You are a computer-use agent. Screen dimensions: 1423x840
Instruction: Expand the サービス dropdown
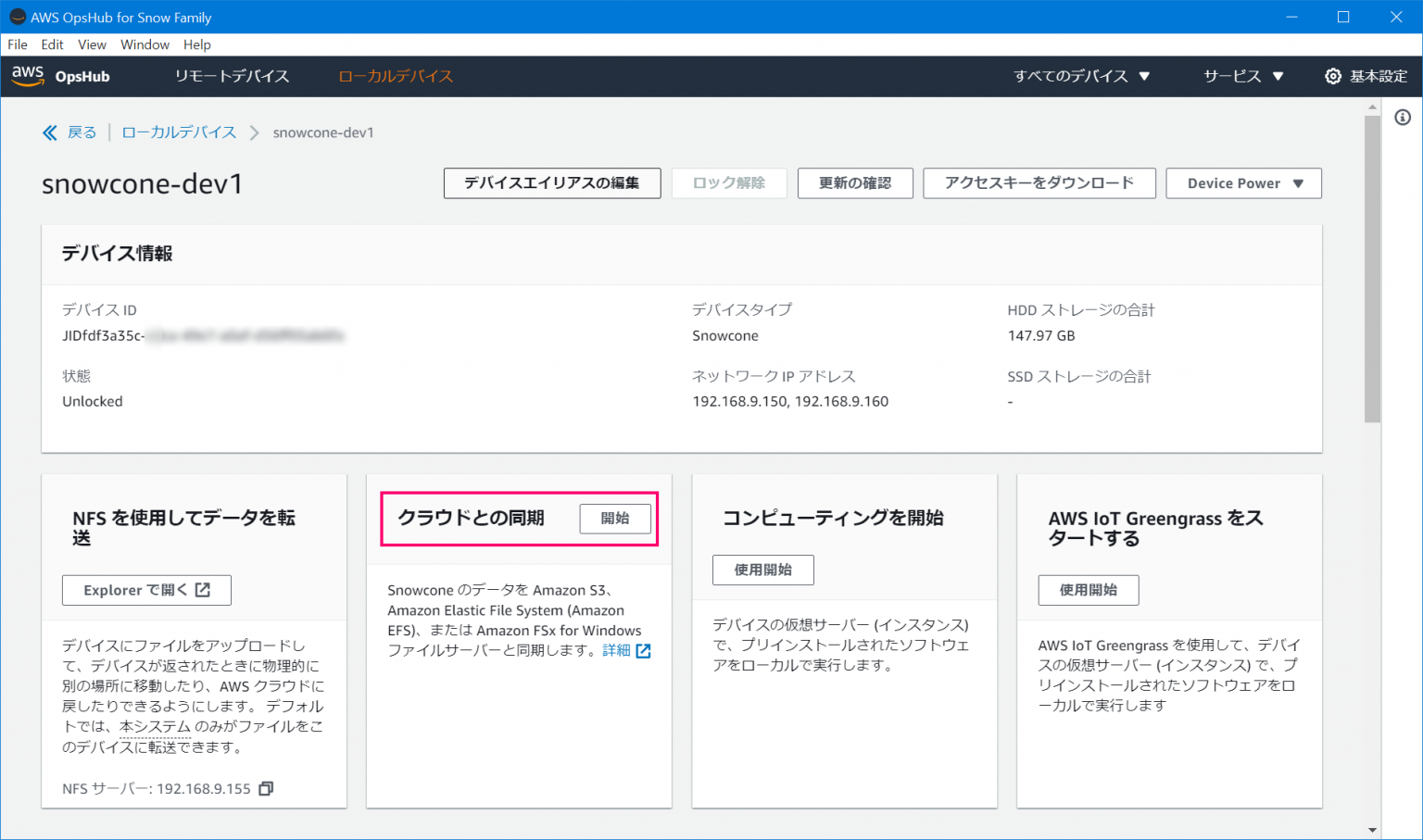point(1242,77)
